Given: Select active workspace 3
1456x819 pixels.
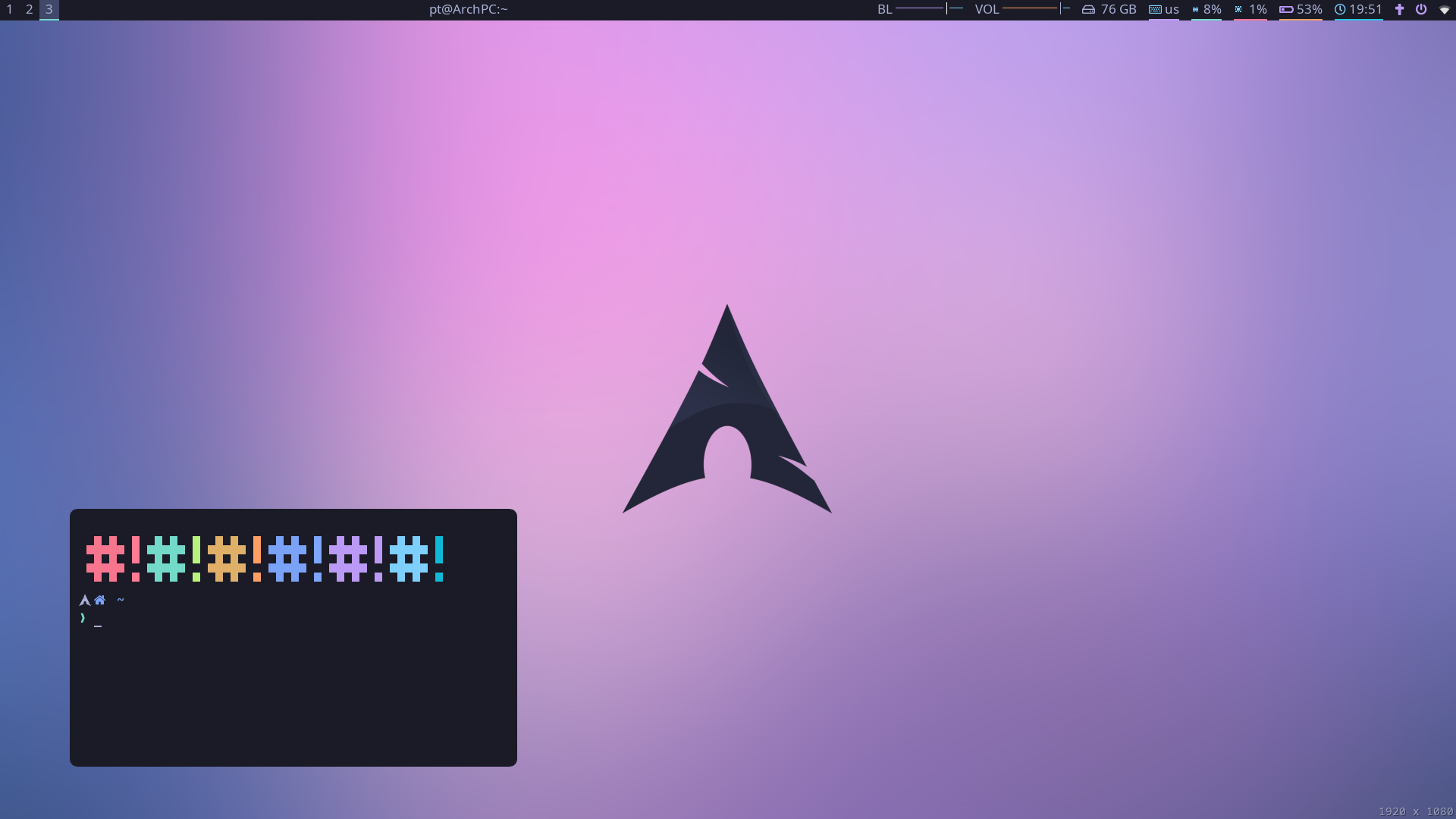Looking at the screenshot, I should coord(49,10).
